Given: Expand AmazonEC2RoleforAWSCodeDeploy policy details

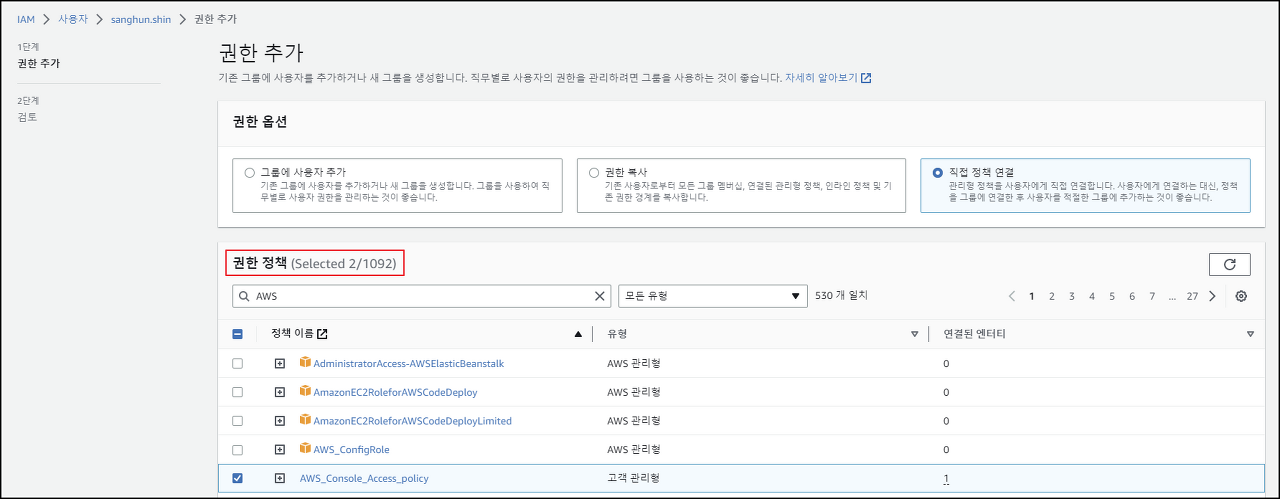Looking at the screenshot, I should click(x=280, y=392).
